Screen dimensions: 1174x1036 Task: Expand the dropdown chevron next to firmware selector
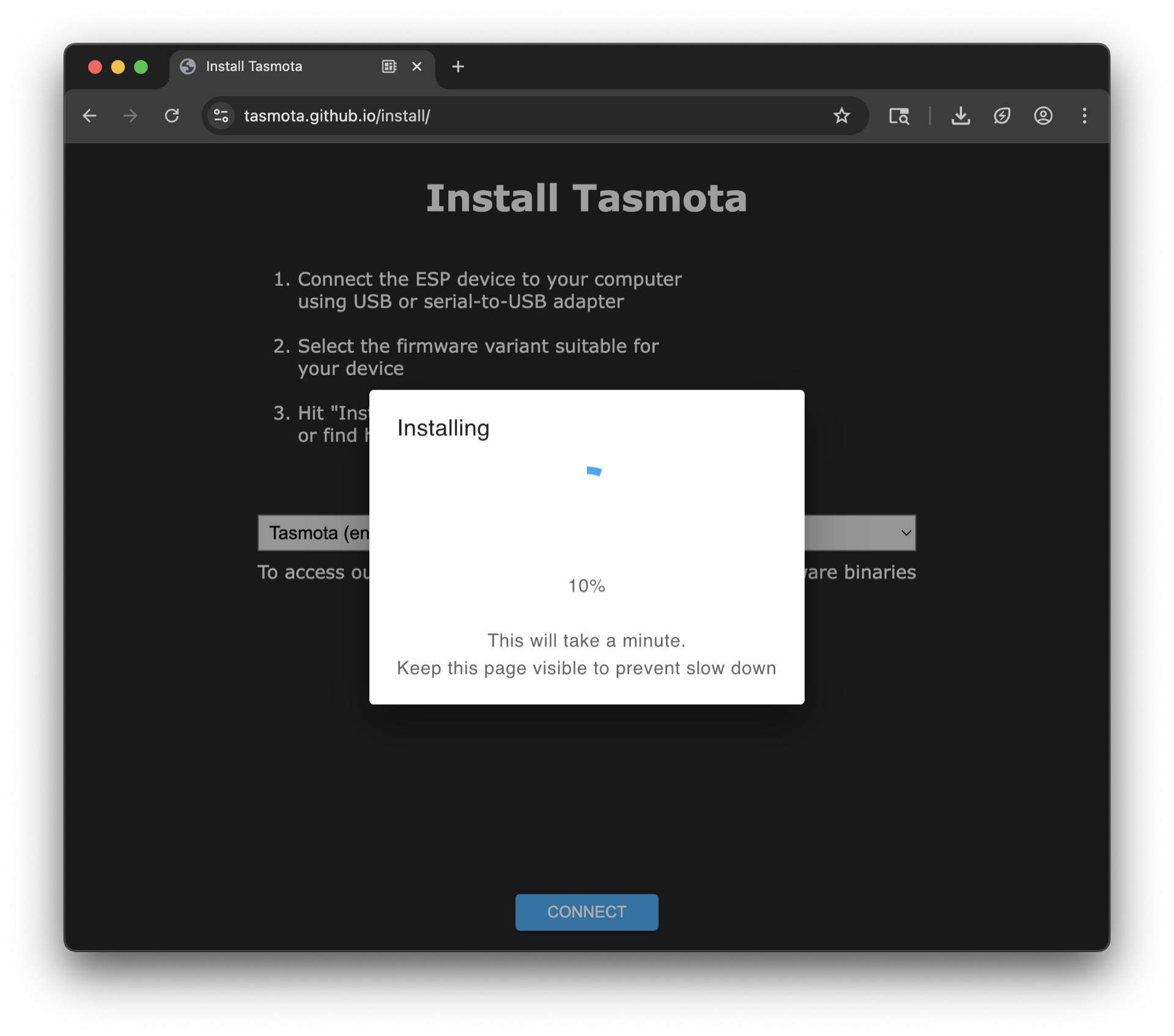coord(906,533)
